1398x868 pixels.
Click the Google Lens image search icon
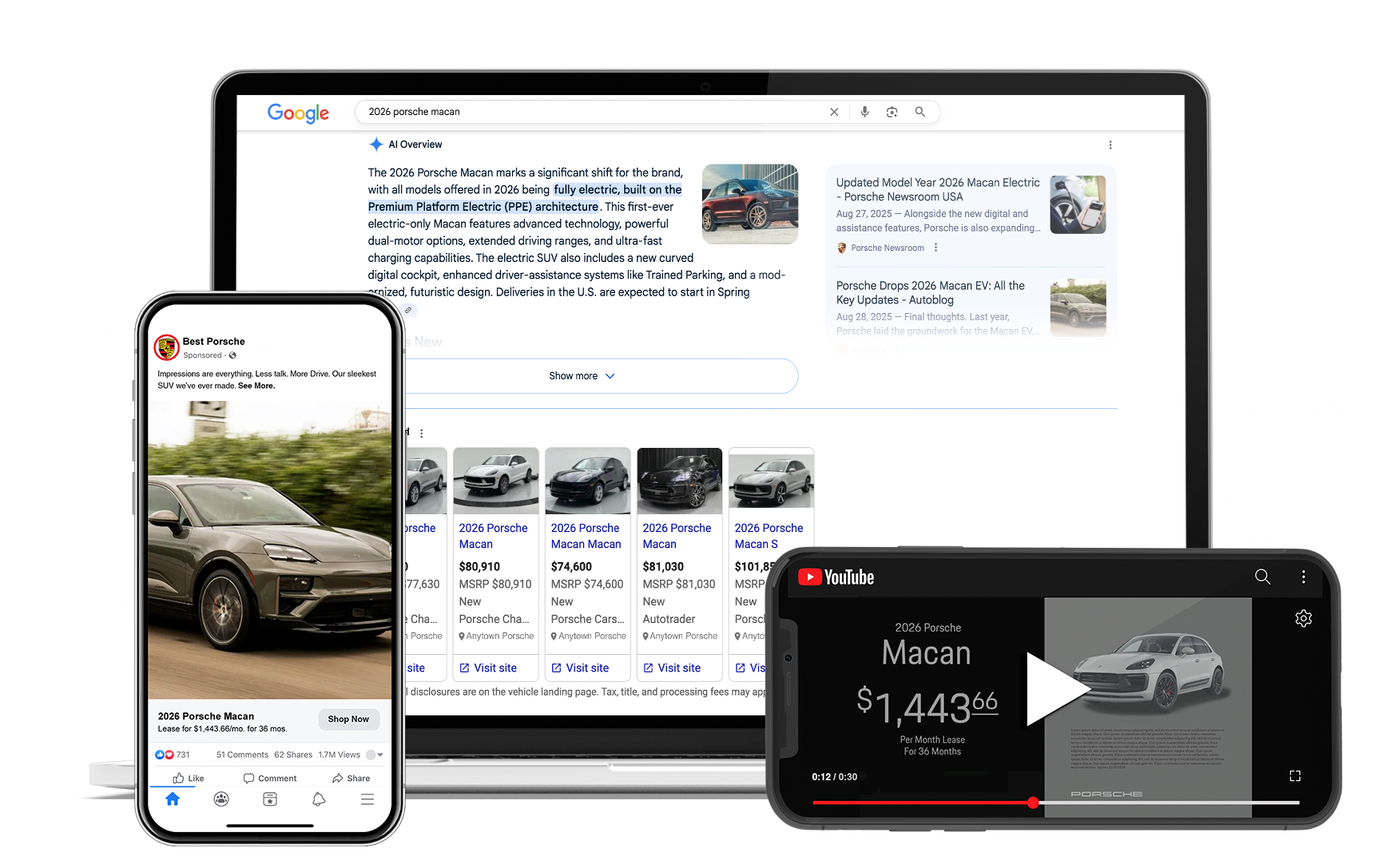(x=892, y=112)
